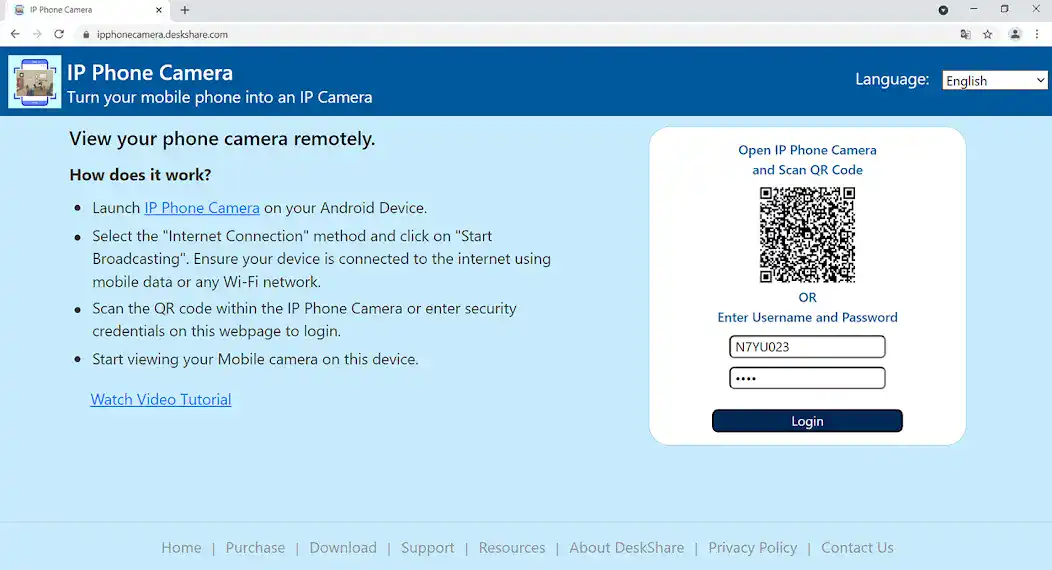Open the About DeskShare footer link

[x=627, y=548]
